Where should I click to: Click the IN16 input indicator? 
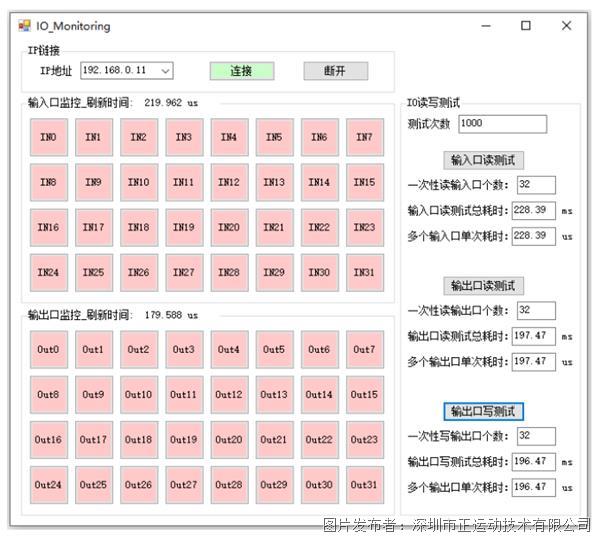(x=49, y=227)
